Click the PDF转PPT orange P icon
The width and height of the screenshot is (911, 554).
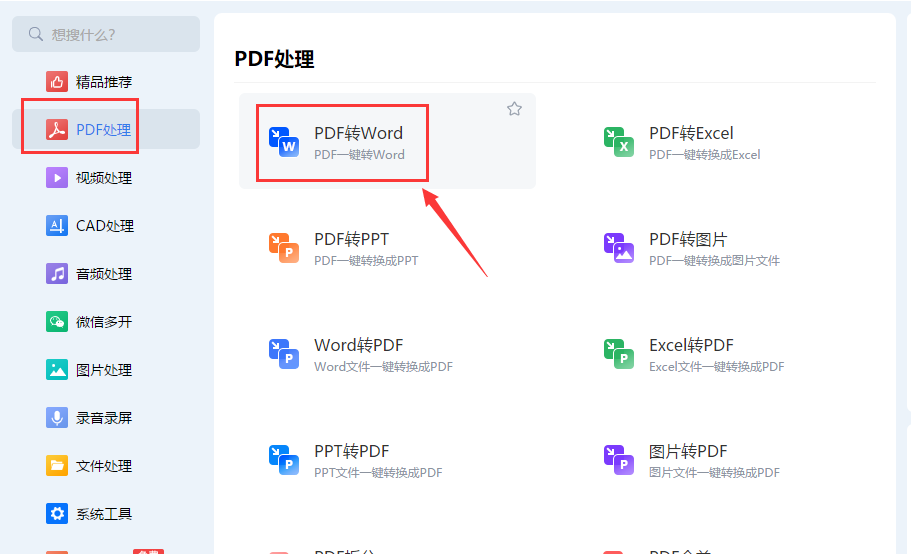(x=284, y=248)
